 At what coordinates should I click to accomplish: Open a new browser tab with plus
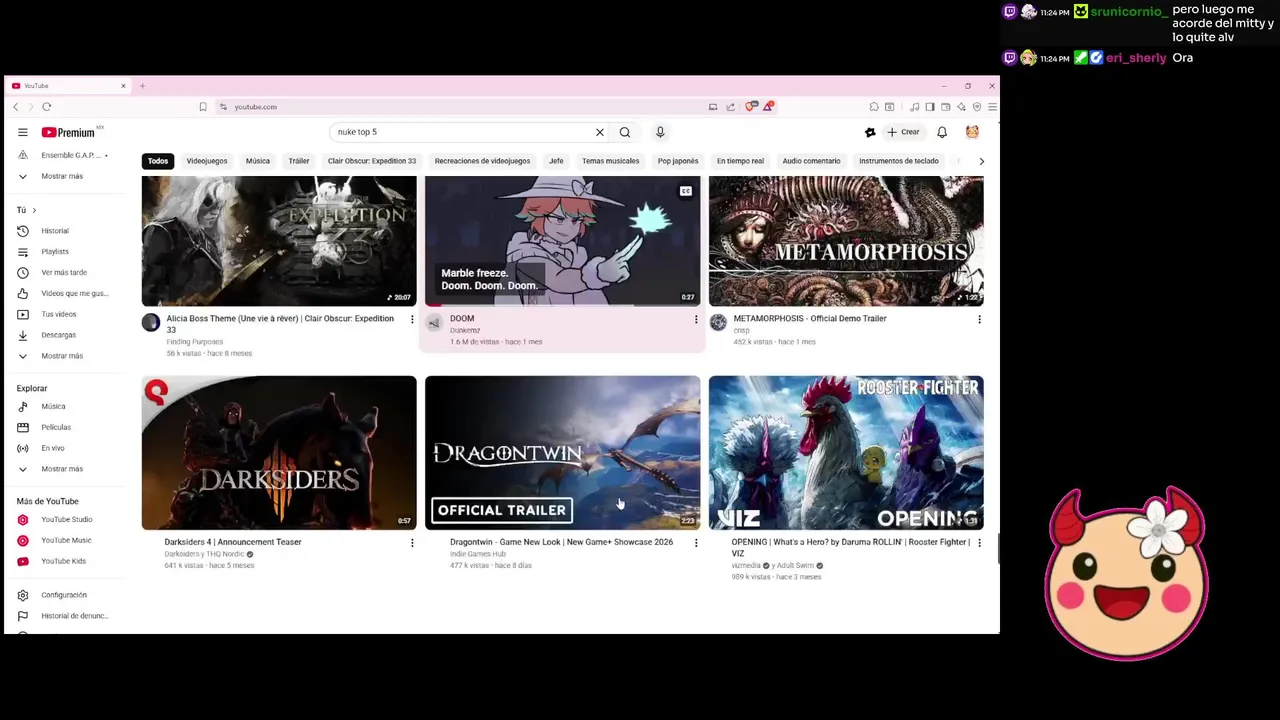(x=142, y=86)
